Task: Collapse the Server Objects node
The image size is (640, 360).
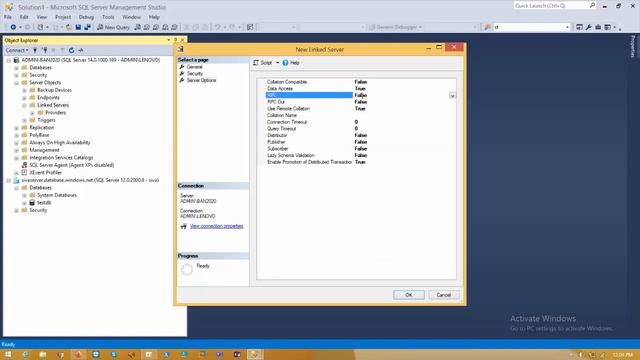Action: 16,83
